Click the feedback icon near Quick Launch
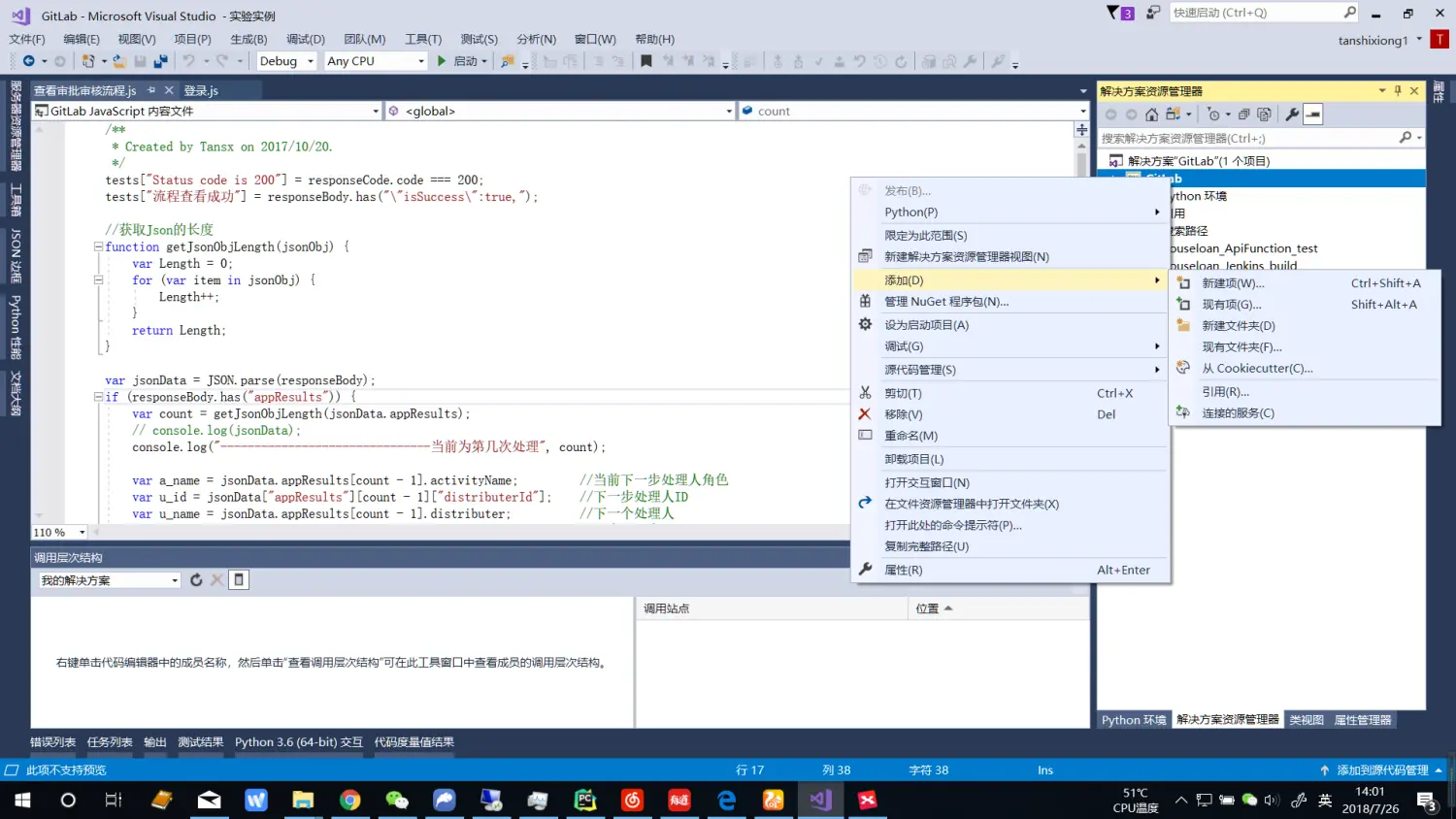 pos(1152,13)
